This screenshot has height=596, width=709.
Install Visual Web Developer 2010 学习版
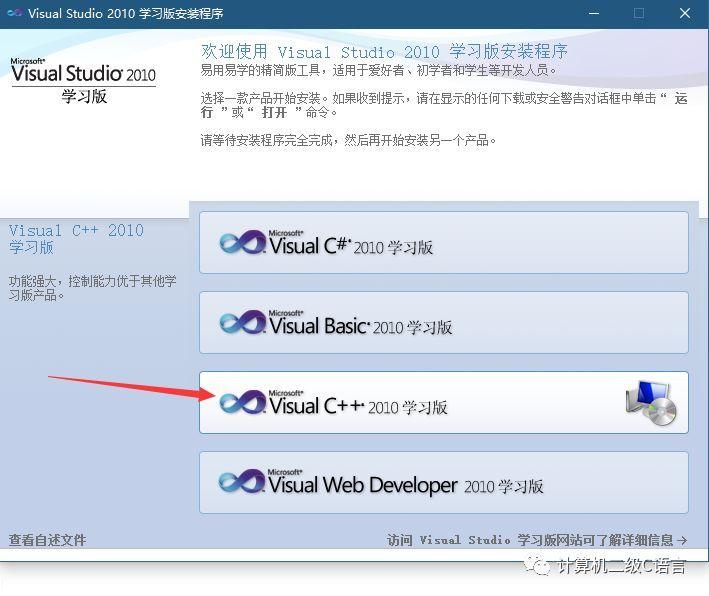tap(444, 482)
